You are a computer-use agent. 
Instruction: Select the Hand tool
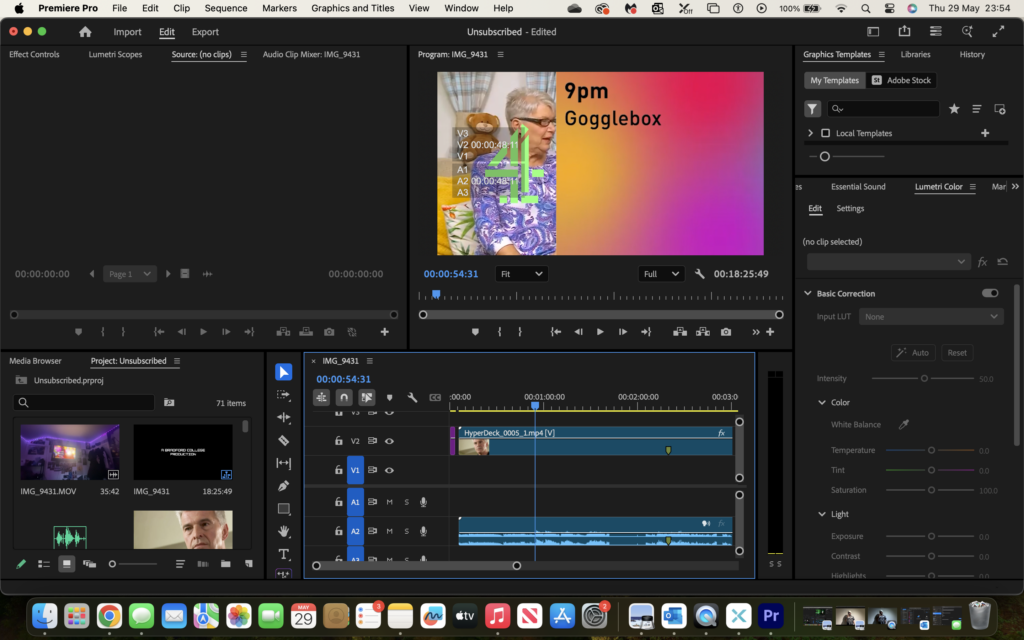tap(283, 532)
